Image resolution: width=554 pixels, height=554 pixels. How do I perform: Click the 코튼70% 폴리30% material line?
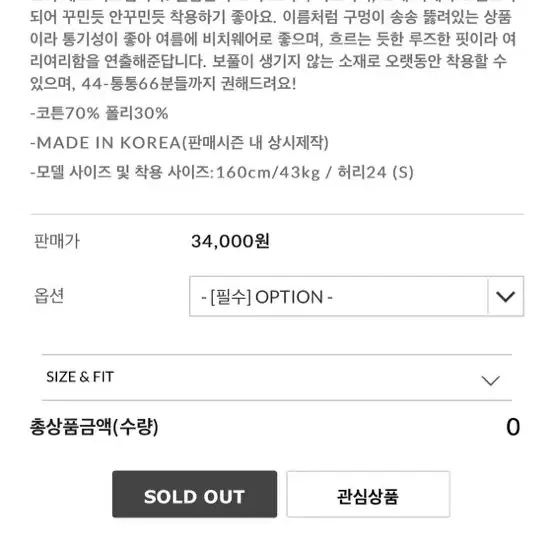99,113
